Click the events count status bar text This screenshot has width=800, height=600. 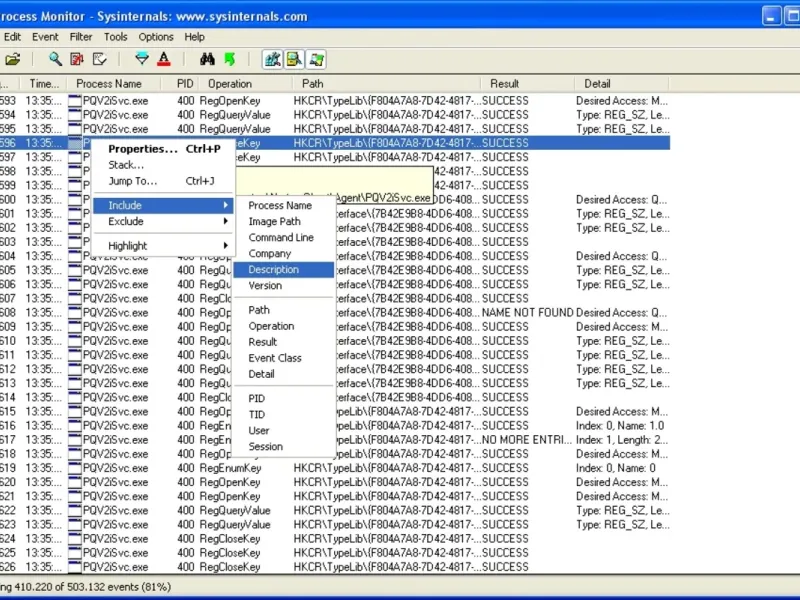(x=86, y=587)
